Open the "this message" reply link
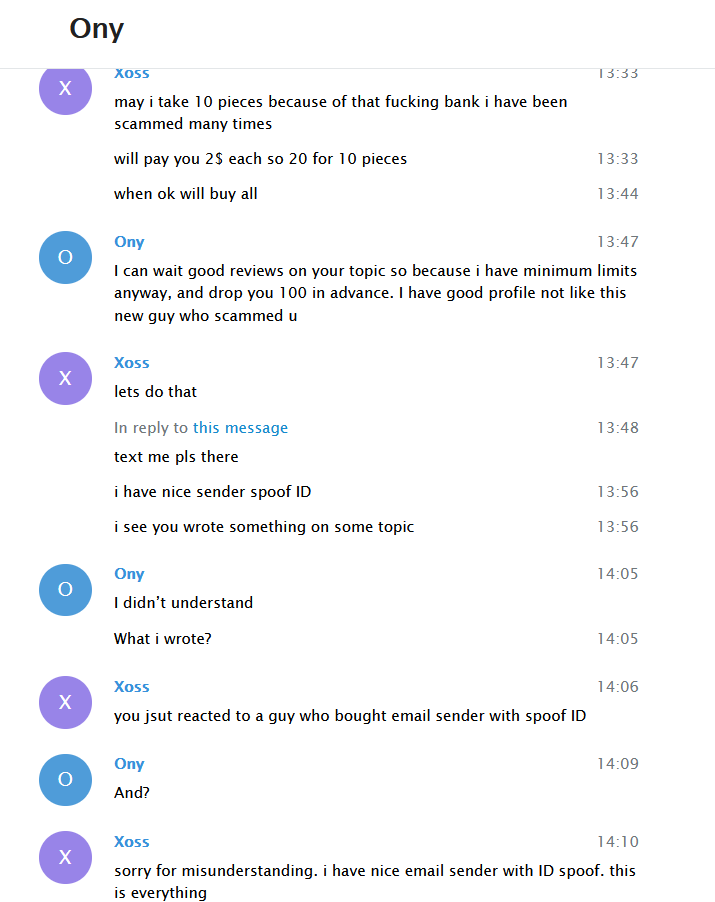This screenshot has height=902, width=715. coord(240,428)
